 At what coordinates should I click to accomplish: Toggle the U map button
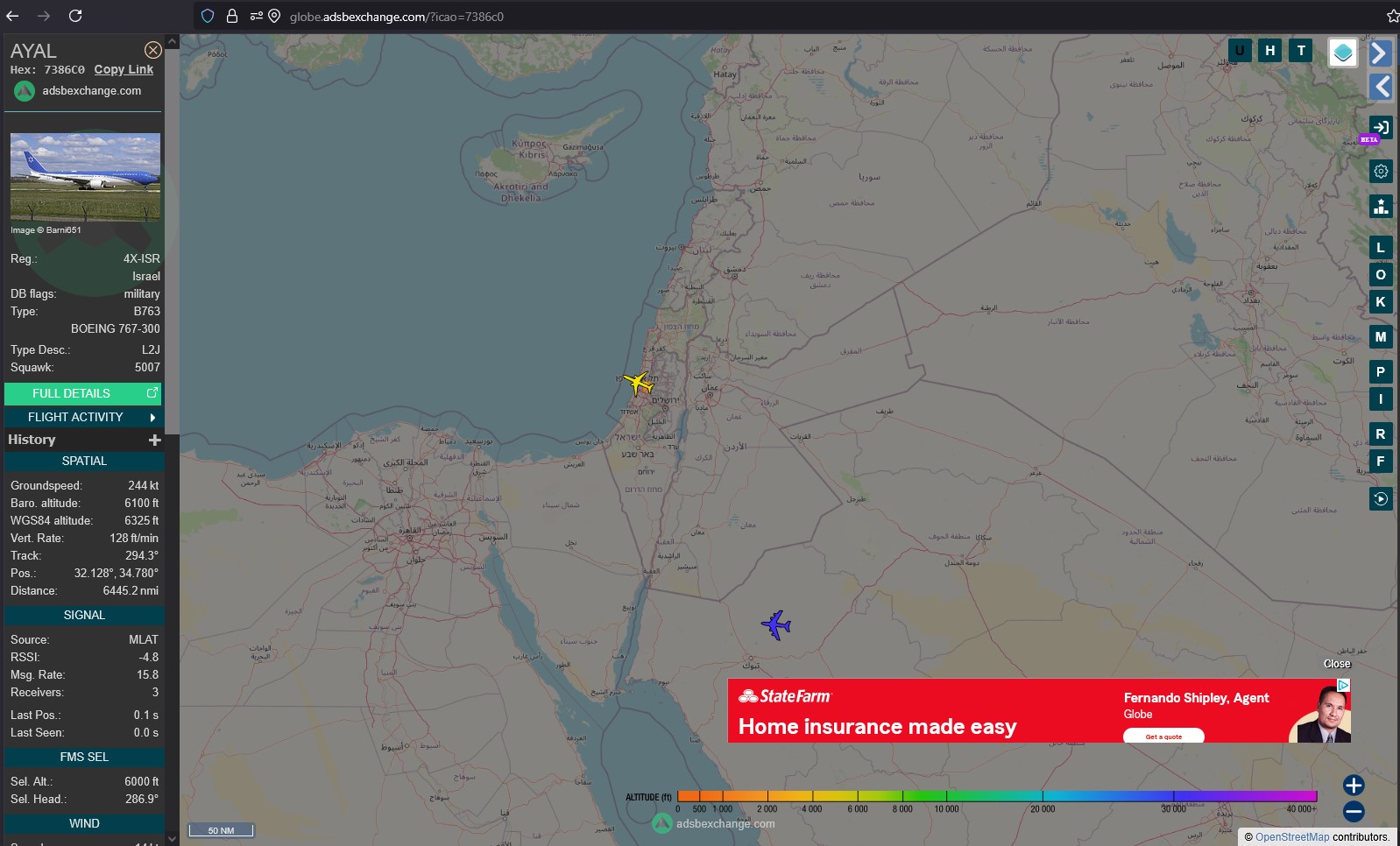coord(1239,51)
